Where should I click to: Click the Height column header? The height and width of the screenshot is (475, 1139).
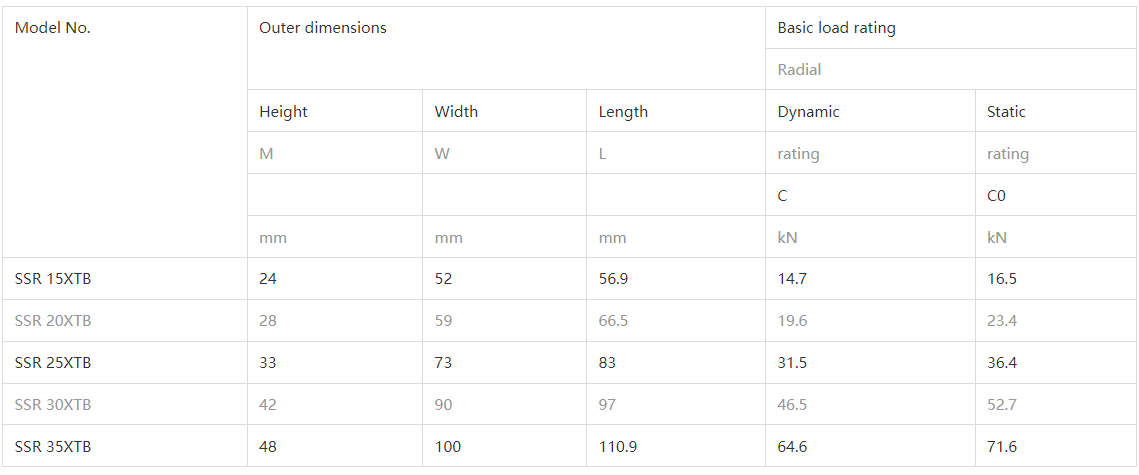click(x=284, y=112)
